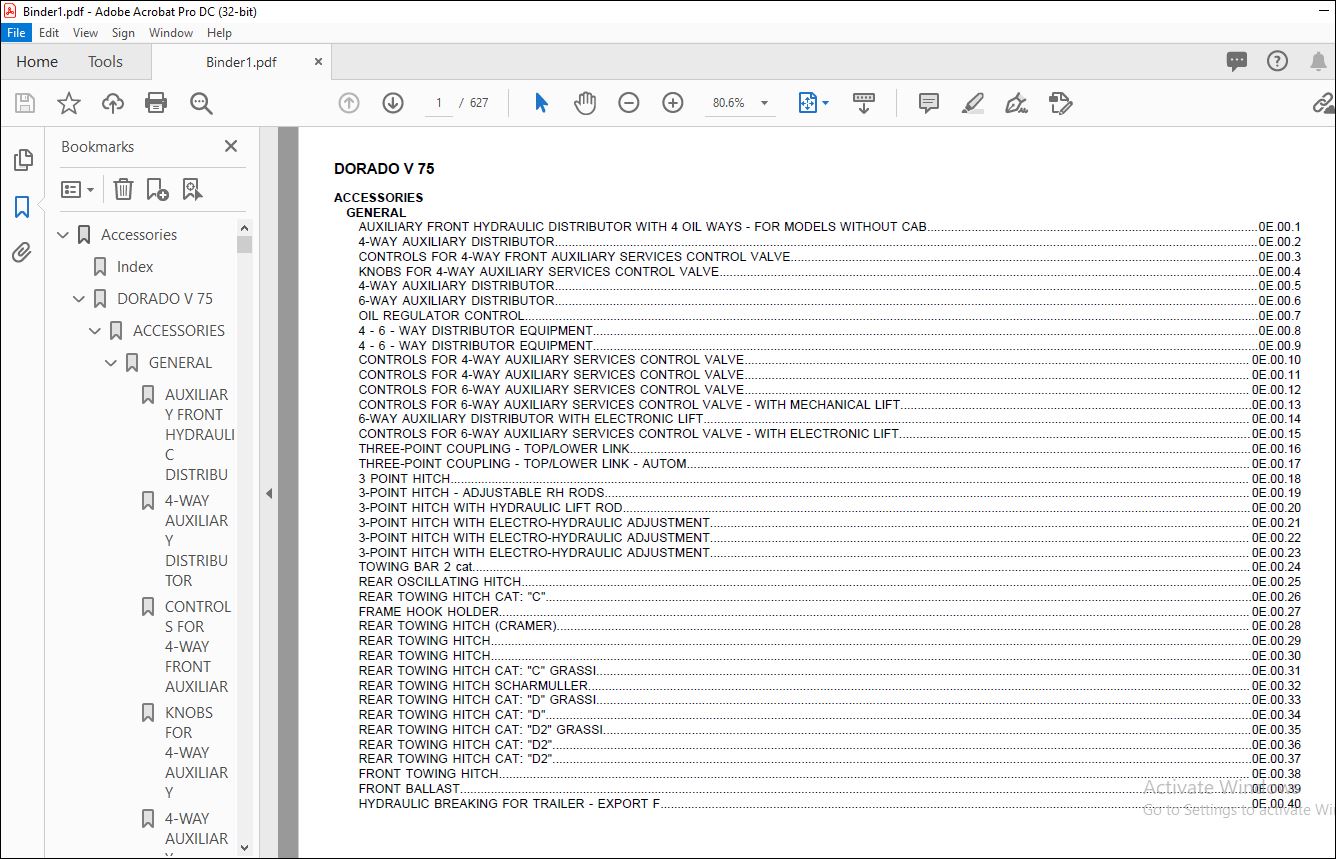This screenshot has height=859, width=1336.
Task: Switch to the Home tab
Action: pyautogui.click(x=37, y=62)
